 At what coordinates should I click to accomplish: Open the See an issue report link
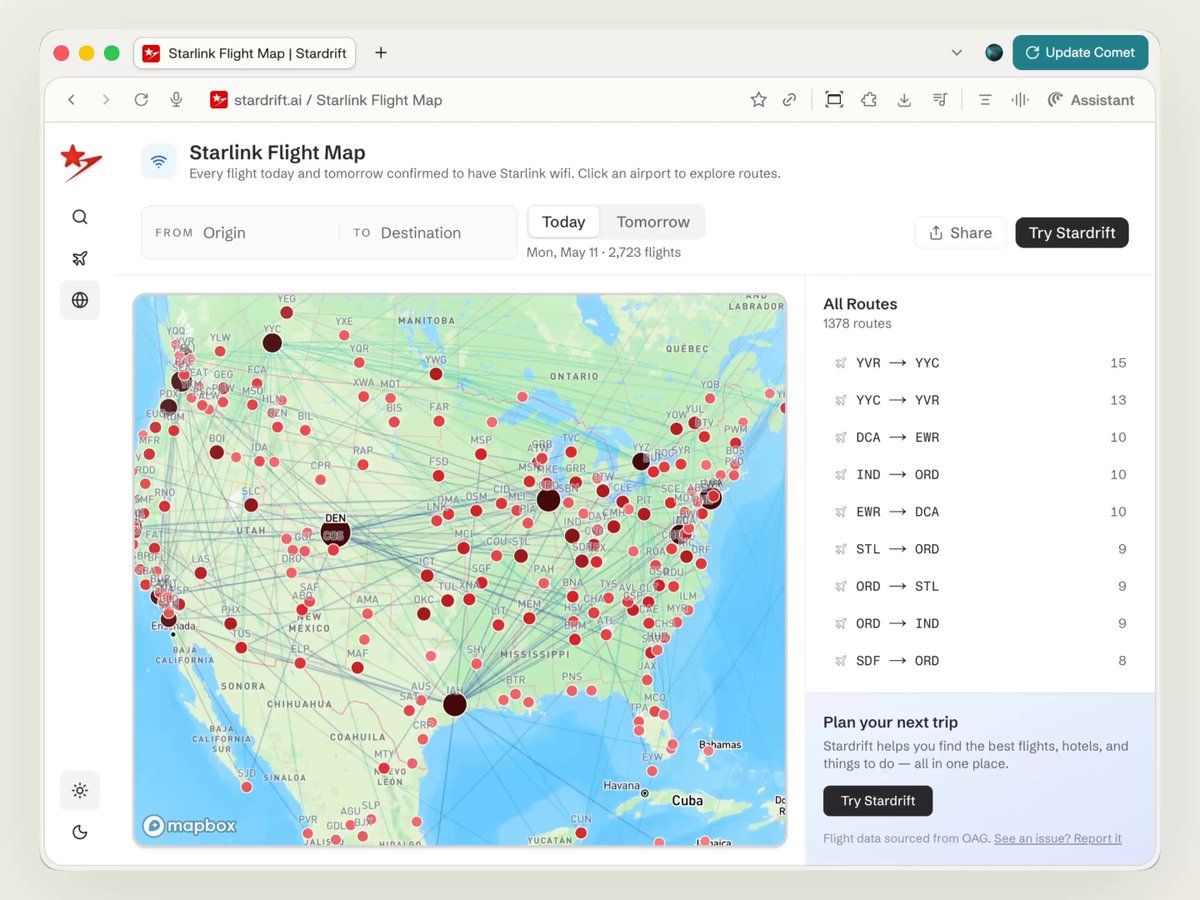click(1058, 838)
